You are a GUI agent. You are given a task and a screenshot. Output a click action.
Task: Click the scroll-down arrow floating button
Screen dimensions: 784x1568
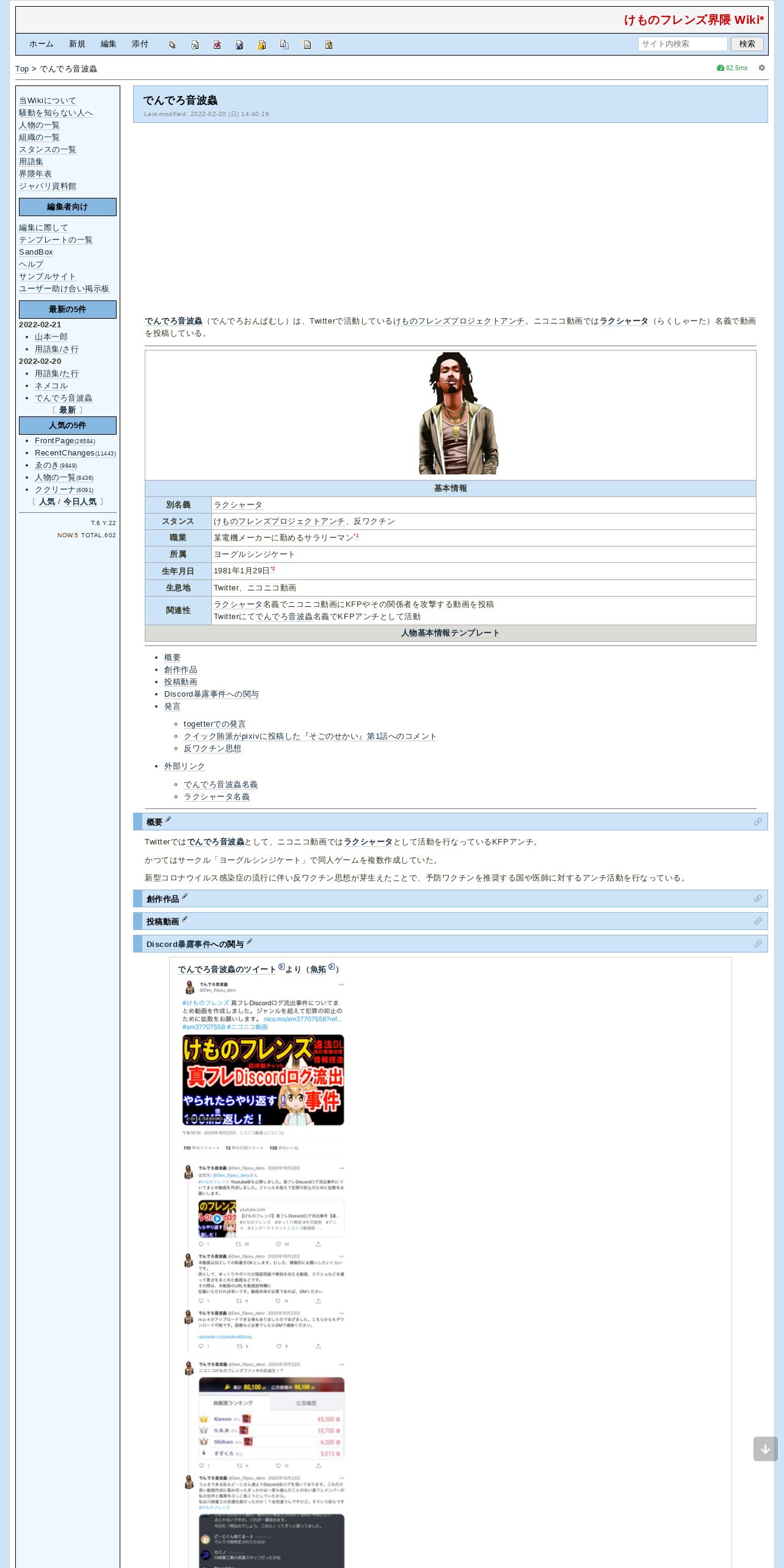(765, 1449)
